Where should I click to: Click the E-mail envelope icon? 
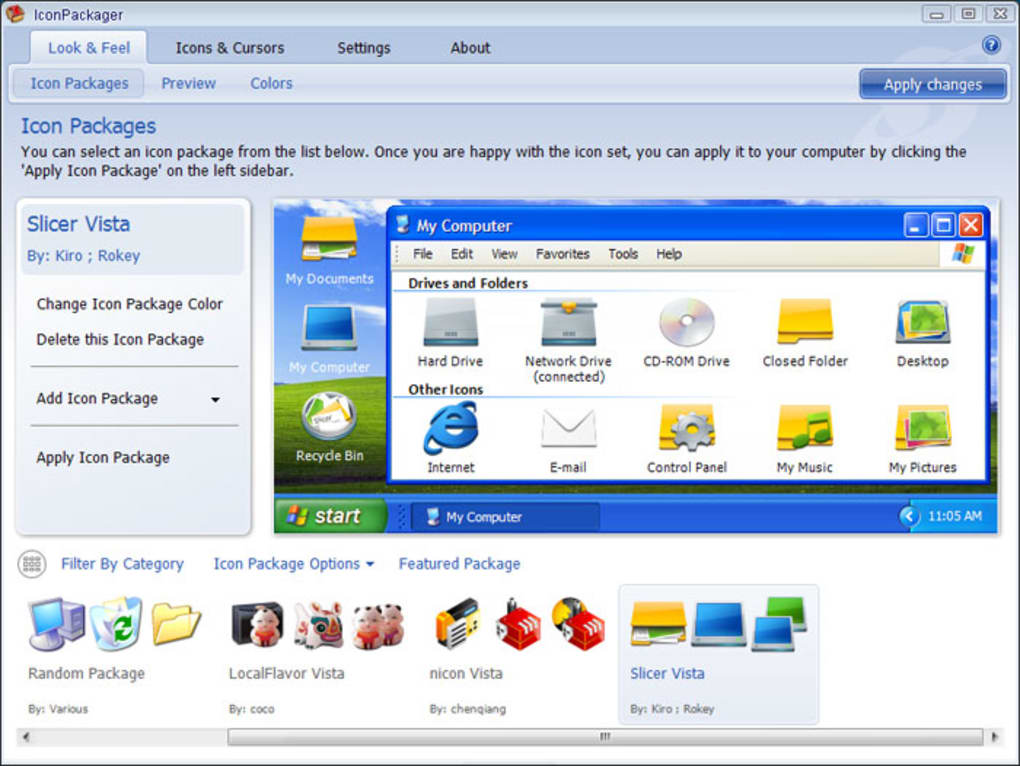coord(568,430)
